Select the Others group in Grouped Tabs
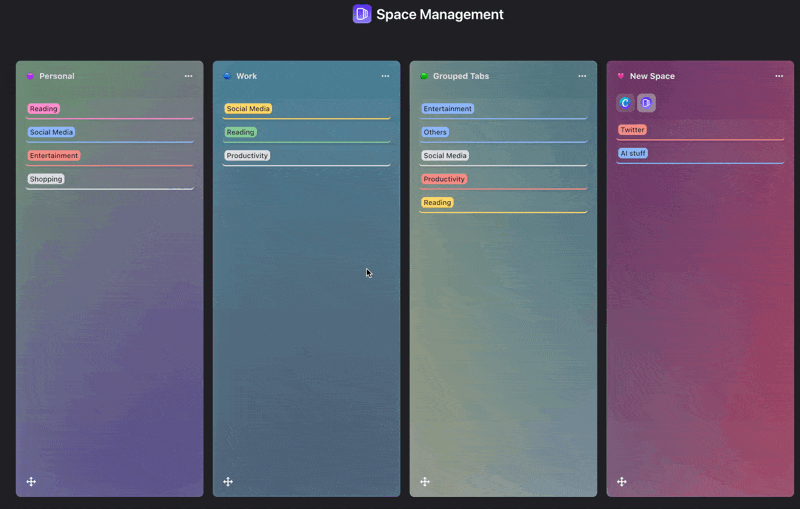This screenshot has width=800, height=509. pos(435,132)
